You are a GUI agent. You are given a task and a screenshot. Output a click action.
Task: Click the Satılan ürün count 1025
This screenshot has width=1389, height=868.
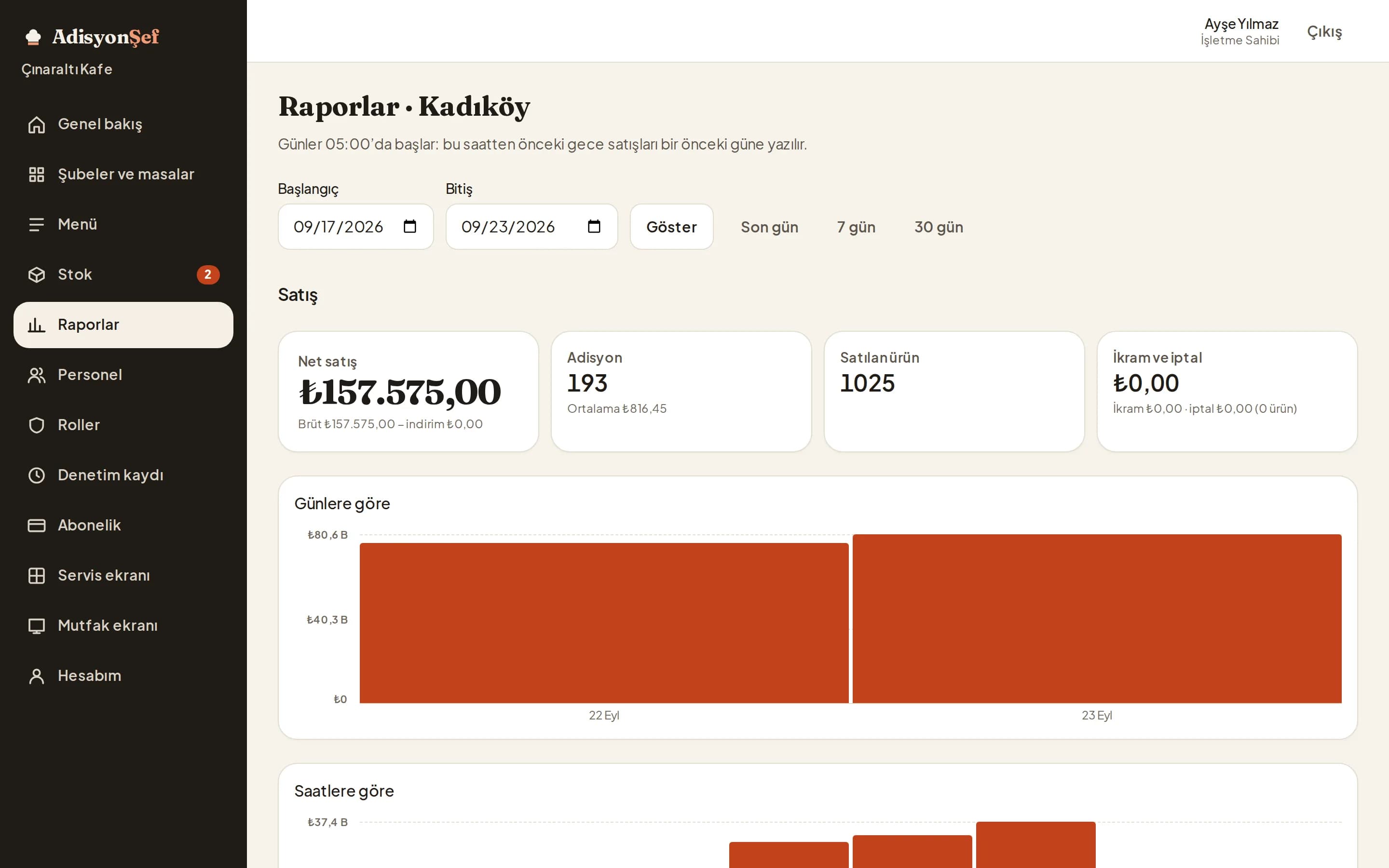pyautogui.click(x=867, y=383)
